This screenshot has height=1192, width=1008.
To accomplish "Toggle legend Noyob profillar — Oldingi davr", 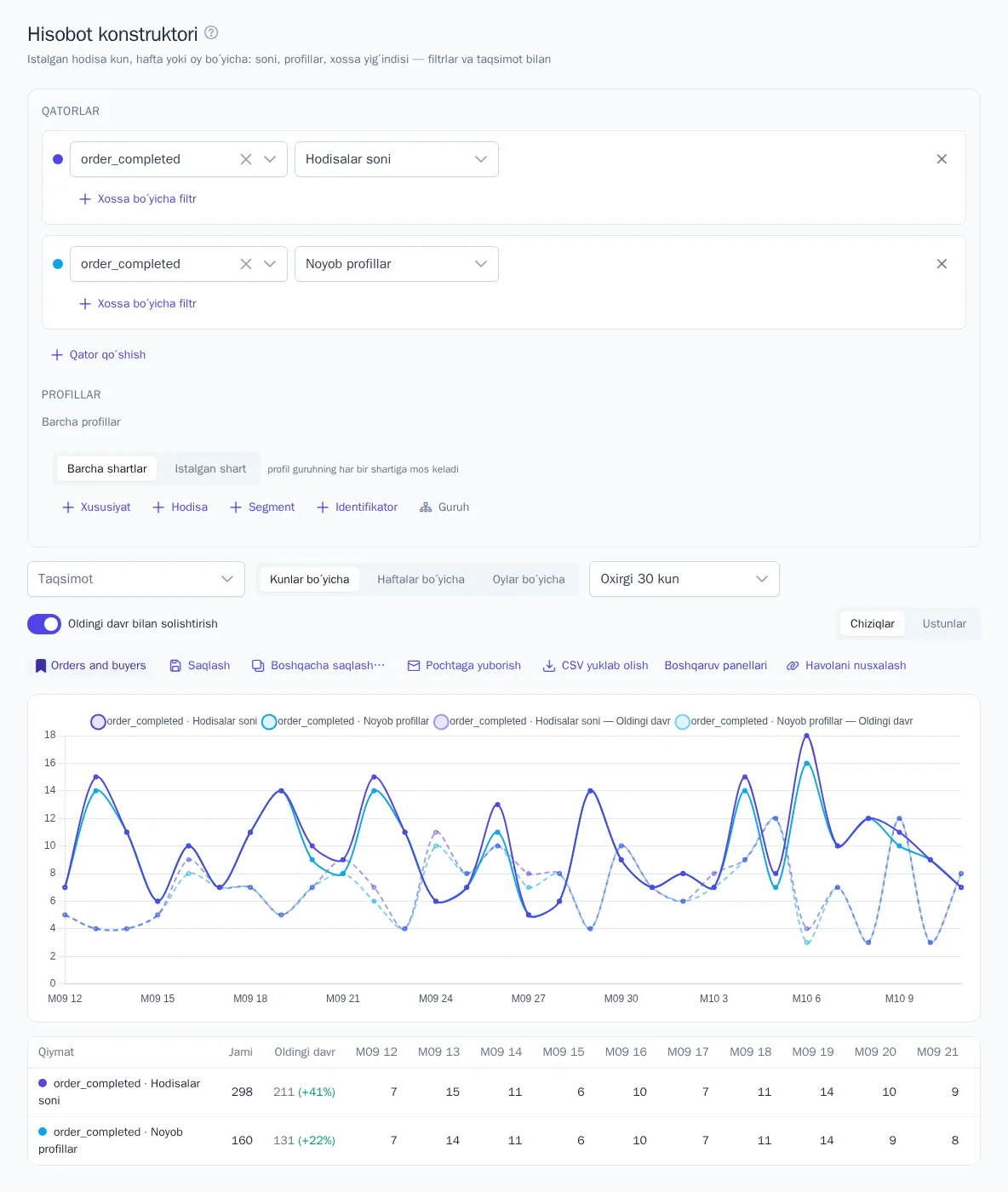I will (793, 722).
